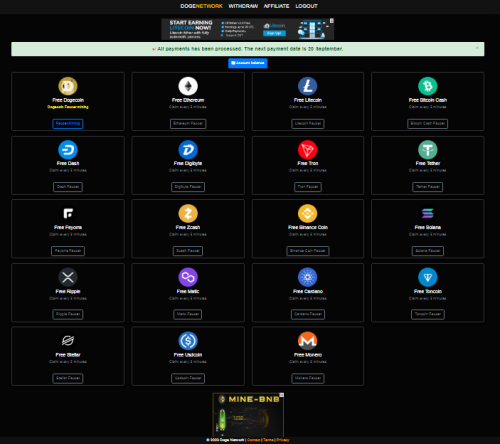Click the yellow 'Dogecoin Faucetmining' subtitle

click(68, 107)
